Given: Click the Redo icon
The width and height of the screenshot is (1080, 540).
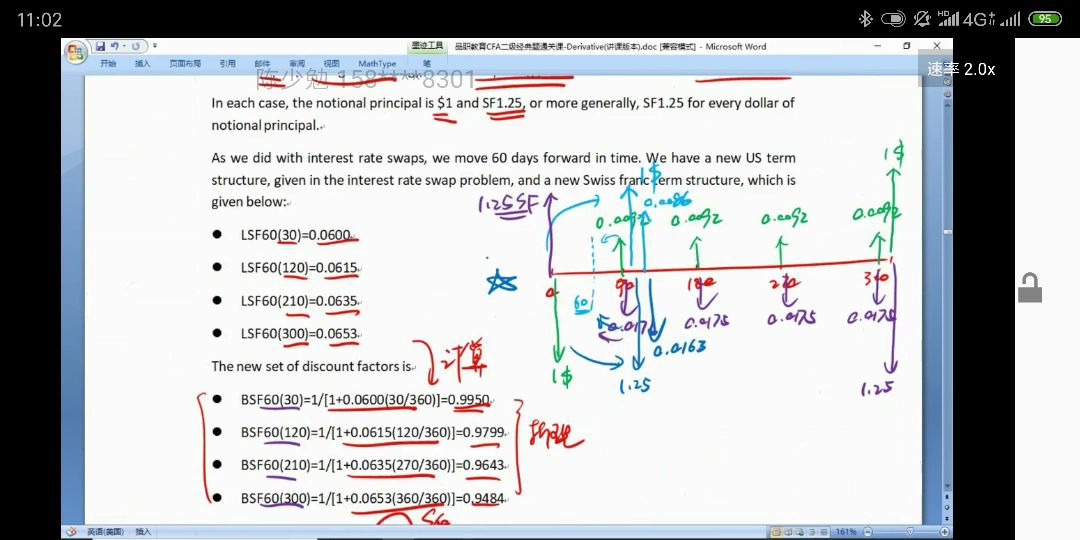Looking at the screenshot, I should [136, 46].
